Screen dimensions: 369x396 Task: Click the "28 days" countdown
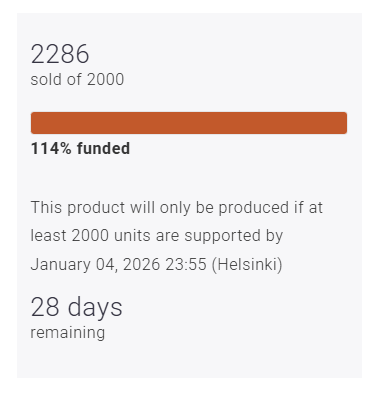click(x=77, y=307)
